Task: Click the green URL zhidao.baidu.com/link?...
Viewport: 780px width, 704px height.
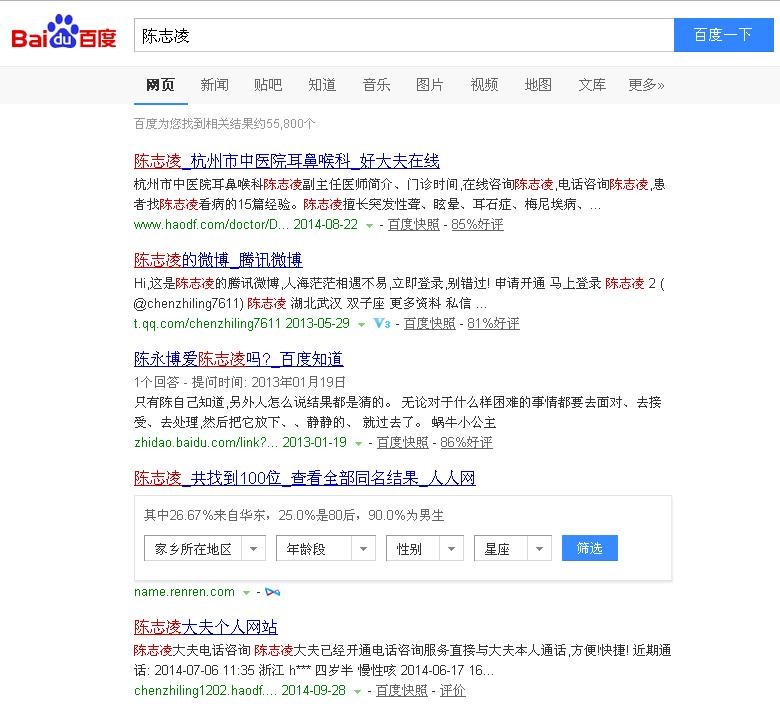Action: (205, 443)
